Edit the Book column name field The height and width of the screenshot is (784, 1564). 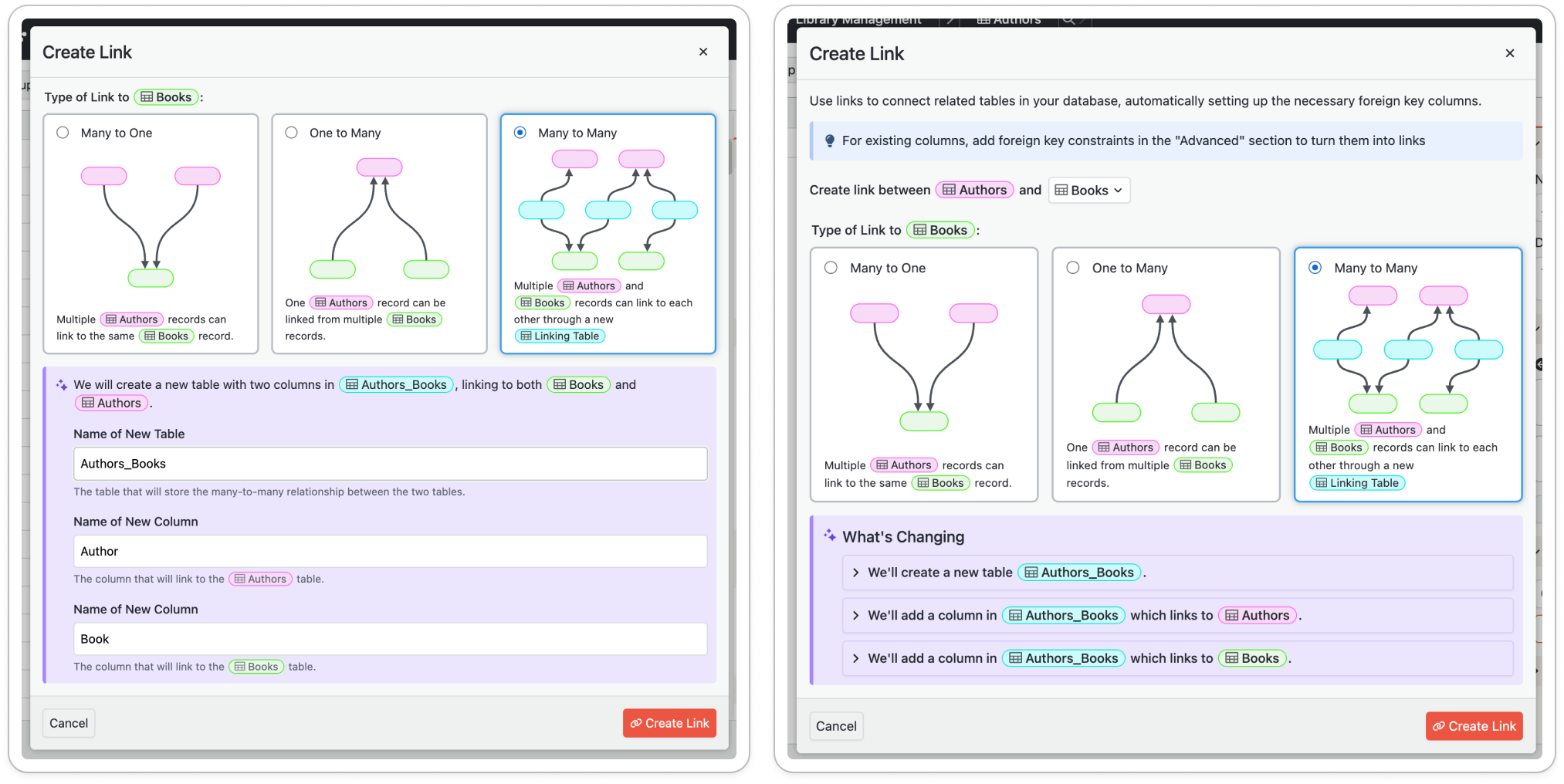[x=390, y=639]
